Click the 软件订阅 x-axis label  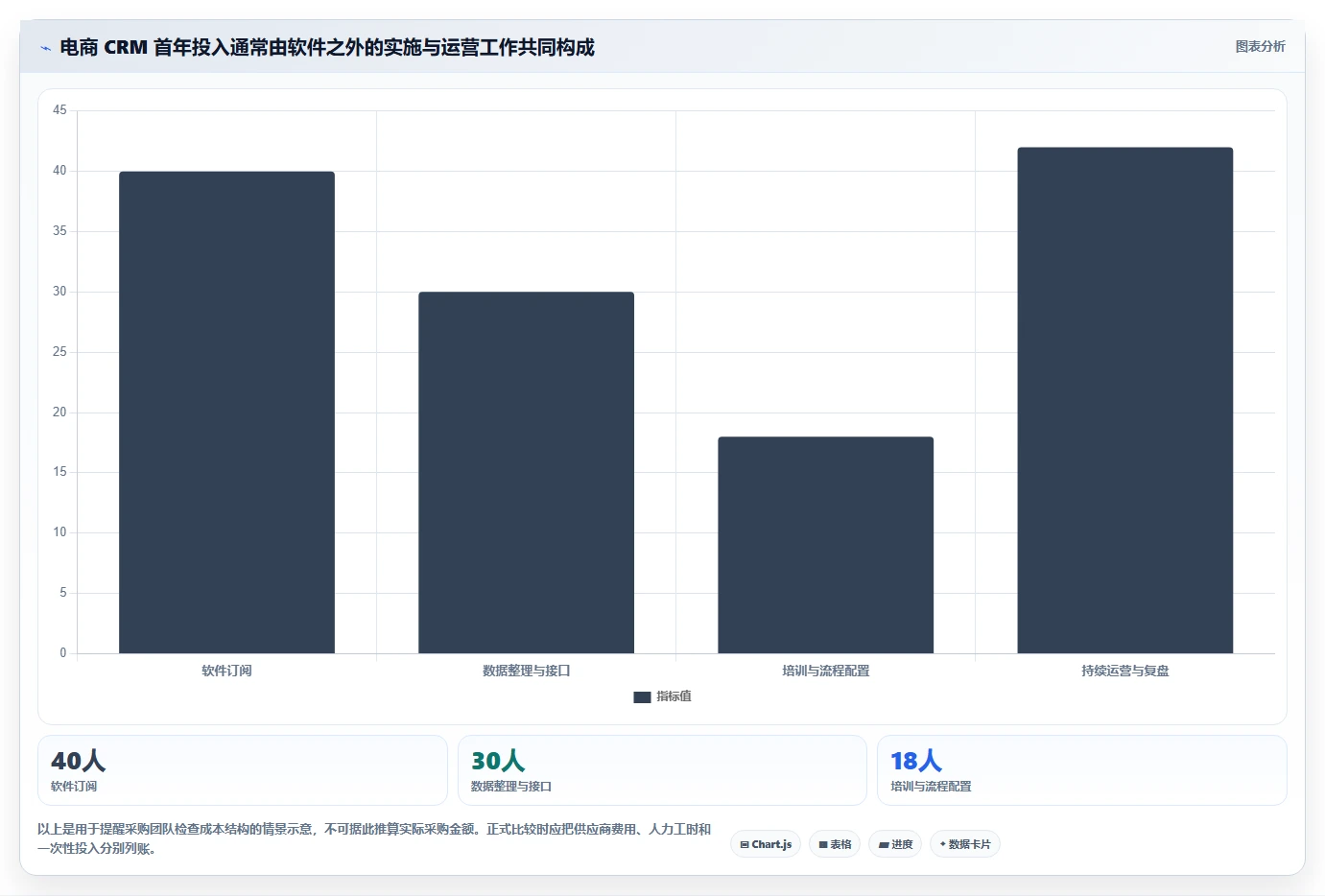click(226, 671)
